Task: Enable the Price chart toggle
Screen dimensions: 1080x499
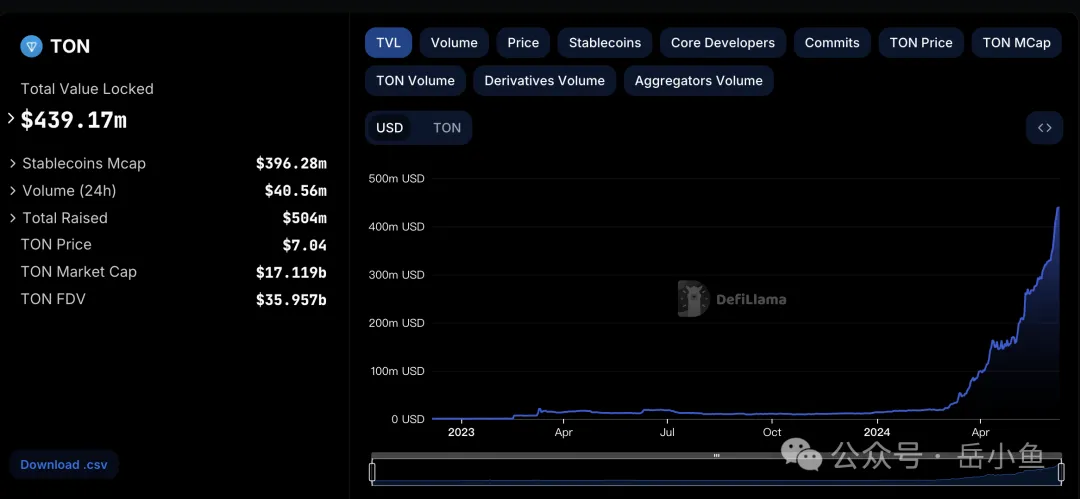Action: pyautogui.click(x=523, y=43)
